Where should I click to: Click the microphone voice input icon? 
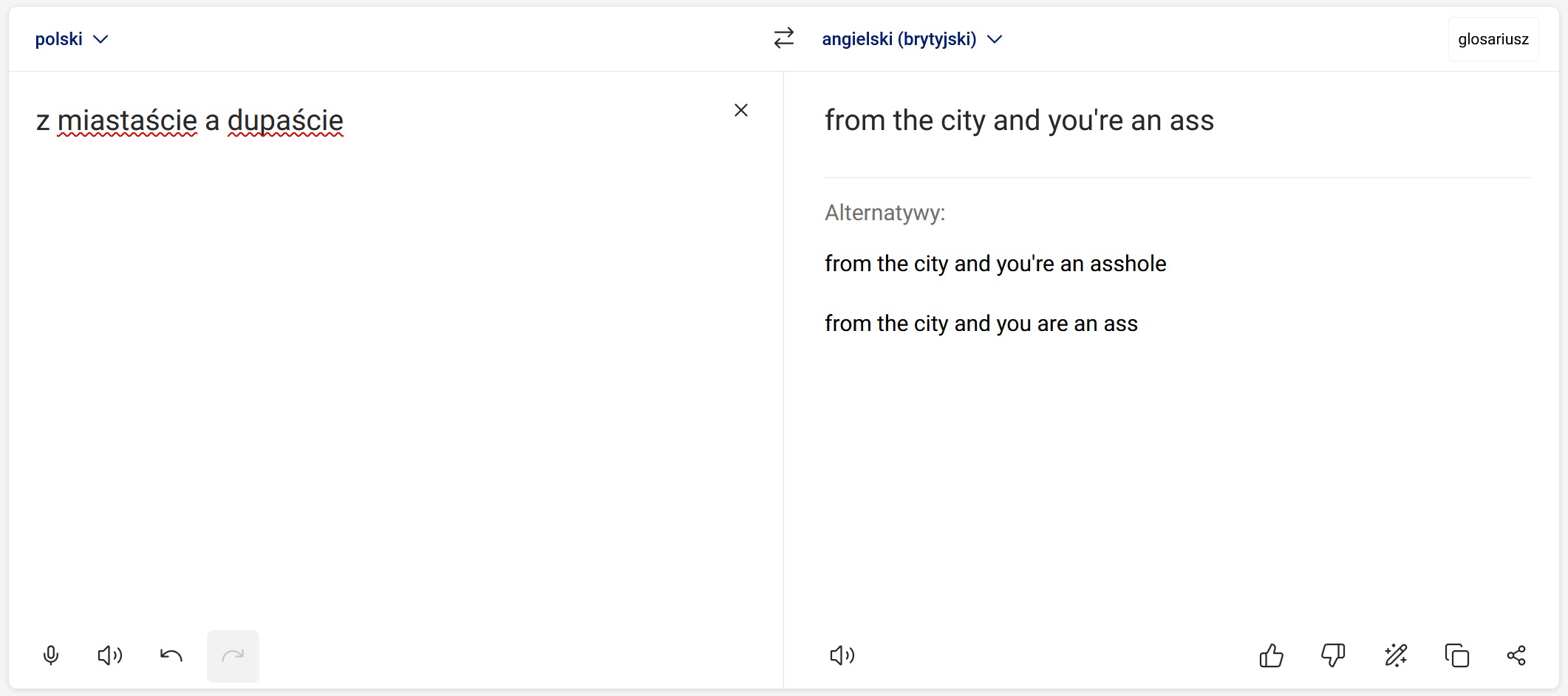coord(51,655)
